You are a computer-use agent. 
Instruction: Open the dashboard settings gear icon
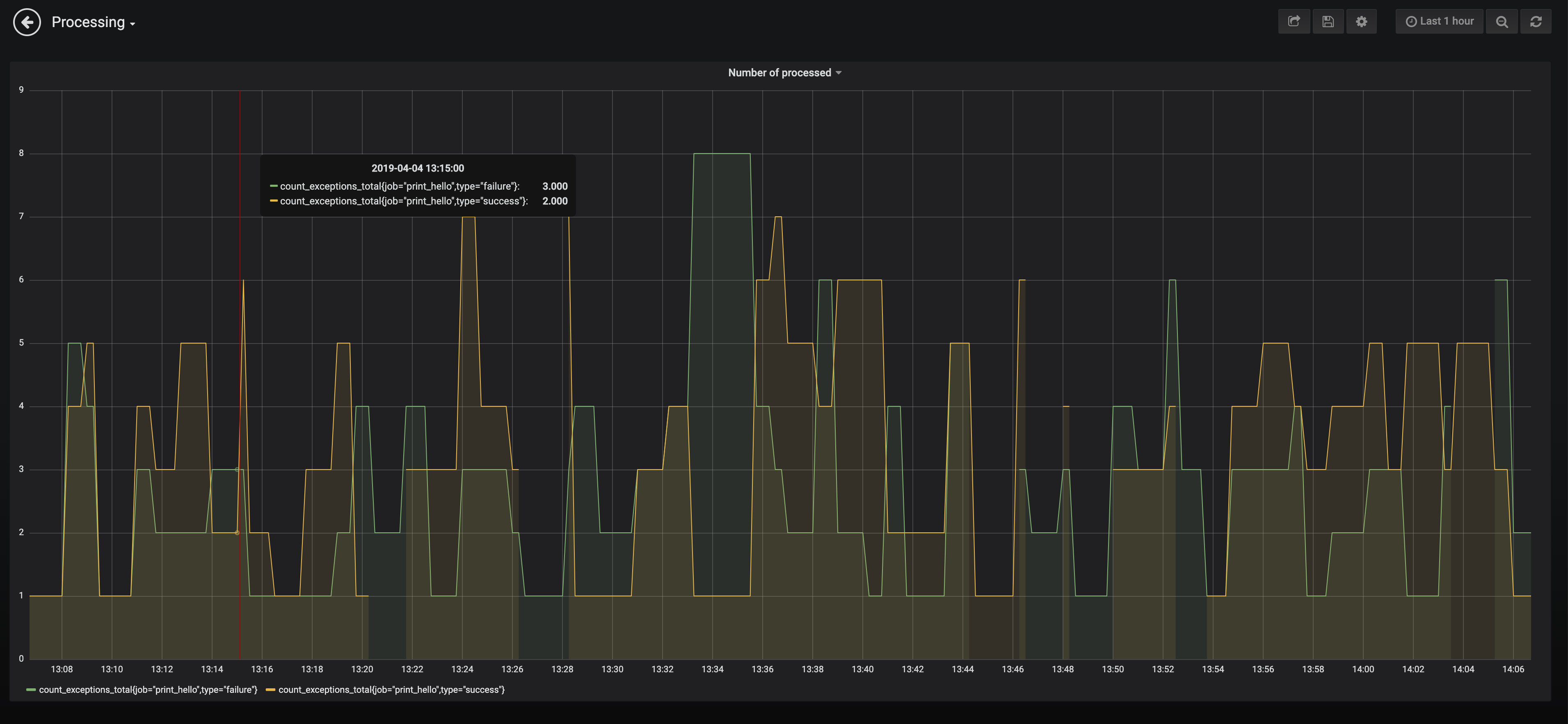pos(1362,21)
